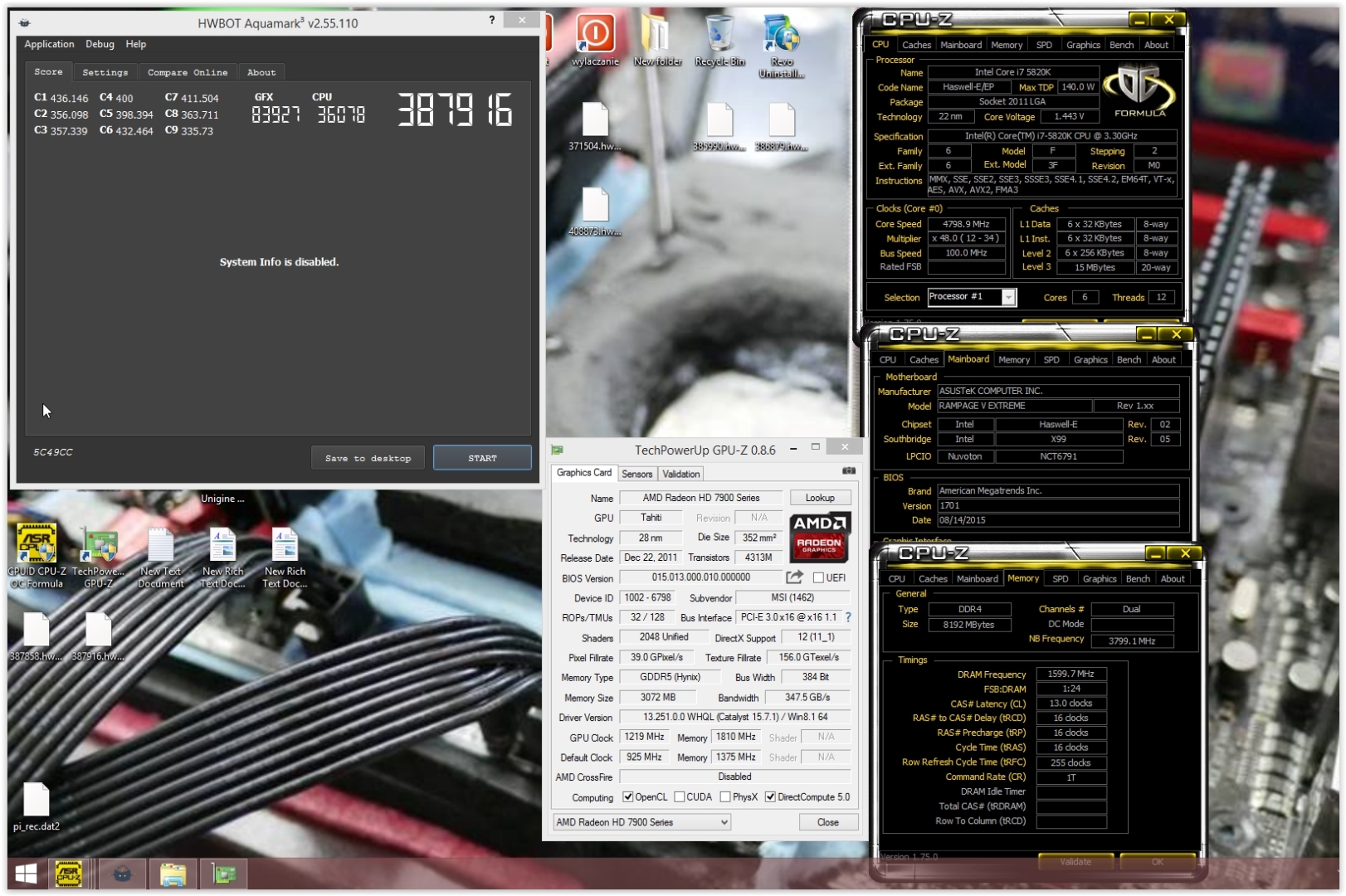Click the Windows Start button
The height and width of the screenshot is (896, 1346).
point(26,874)
